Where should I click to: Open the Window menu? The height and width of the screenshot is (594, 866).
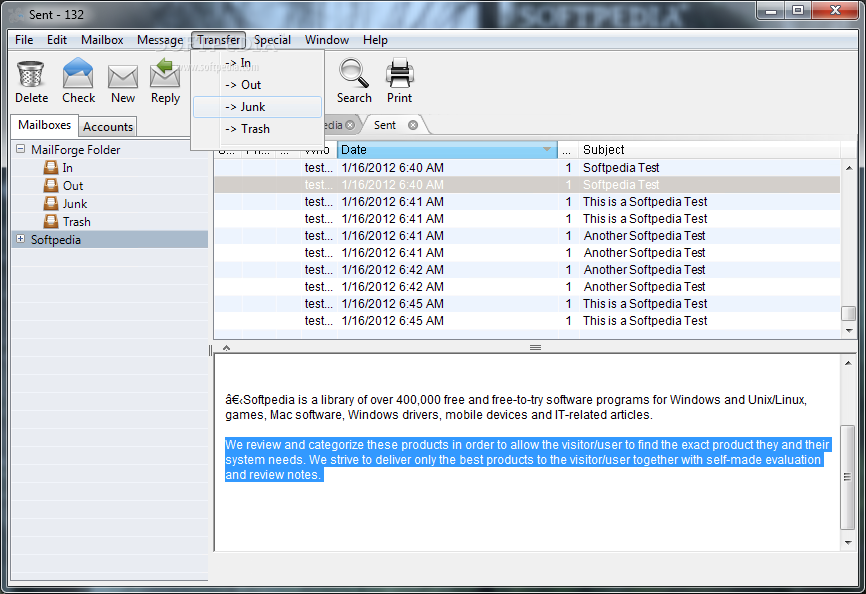point(327,40)
